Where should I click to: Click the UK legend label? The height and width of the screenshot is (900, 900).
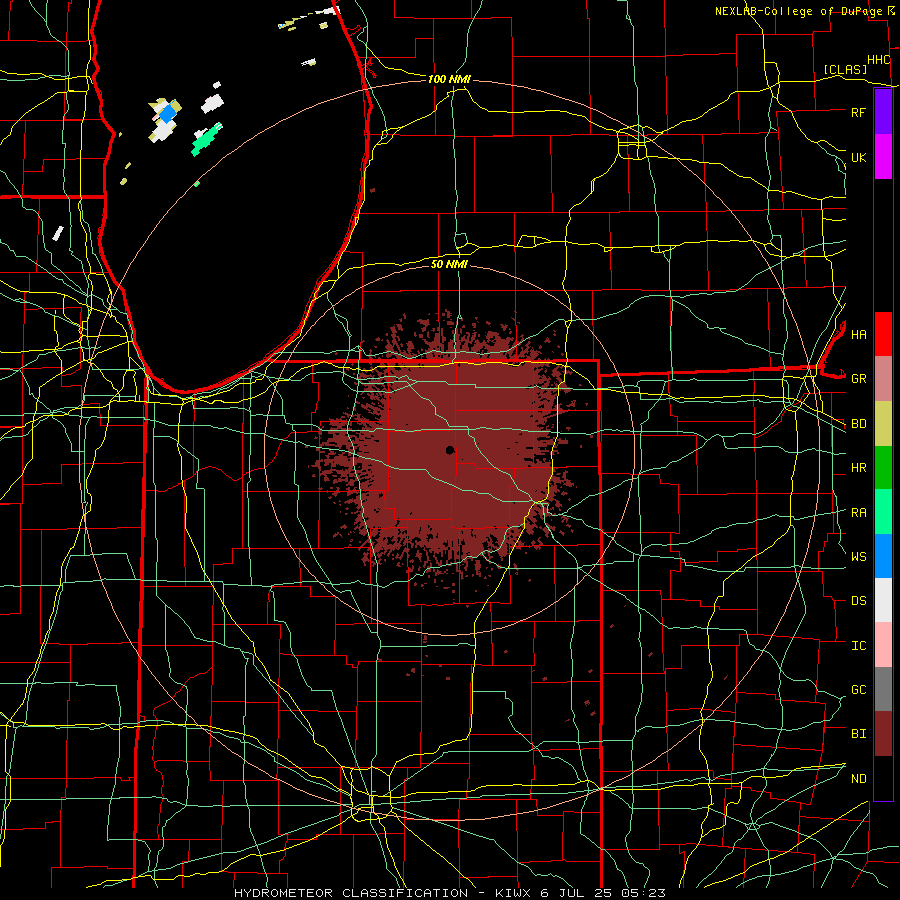pos(858,157)
